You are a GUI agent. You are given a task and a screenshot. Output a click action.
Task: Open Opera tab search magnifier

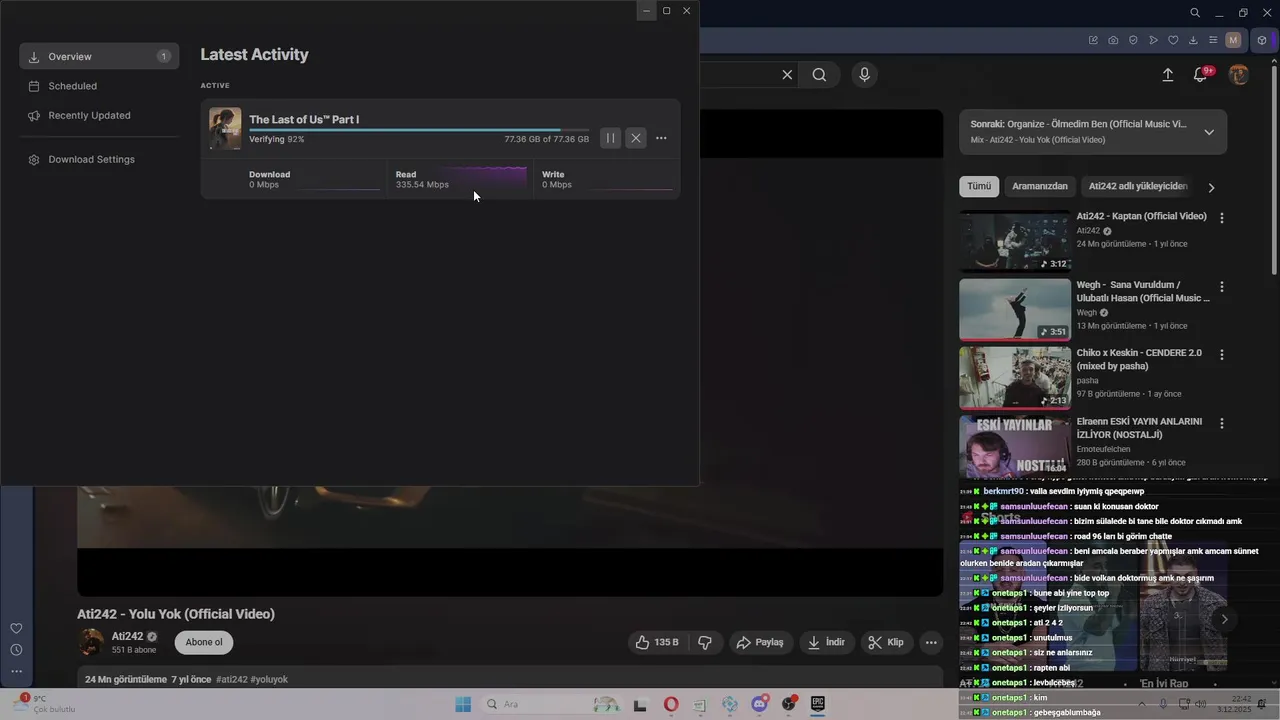[1195, 13]
